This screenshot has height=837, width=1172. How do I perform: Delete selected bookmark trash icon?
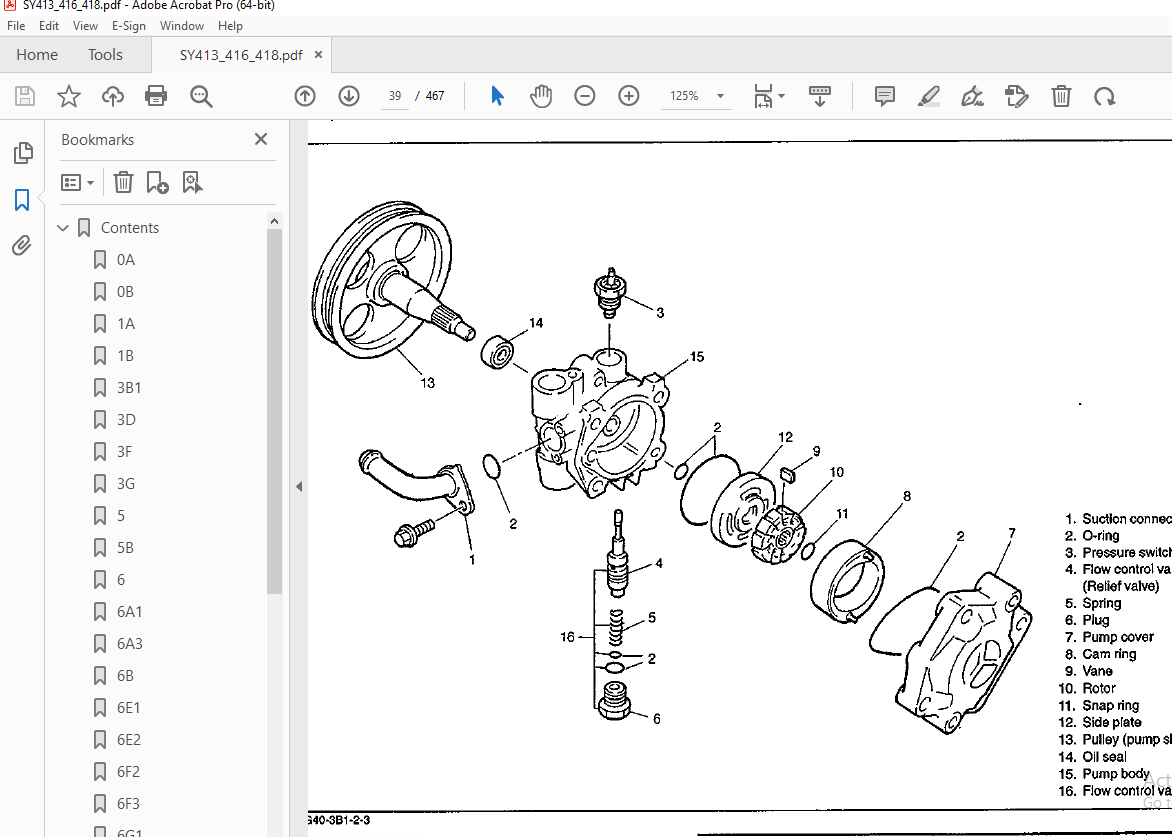pyautogui.click(x=123, y=182)
